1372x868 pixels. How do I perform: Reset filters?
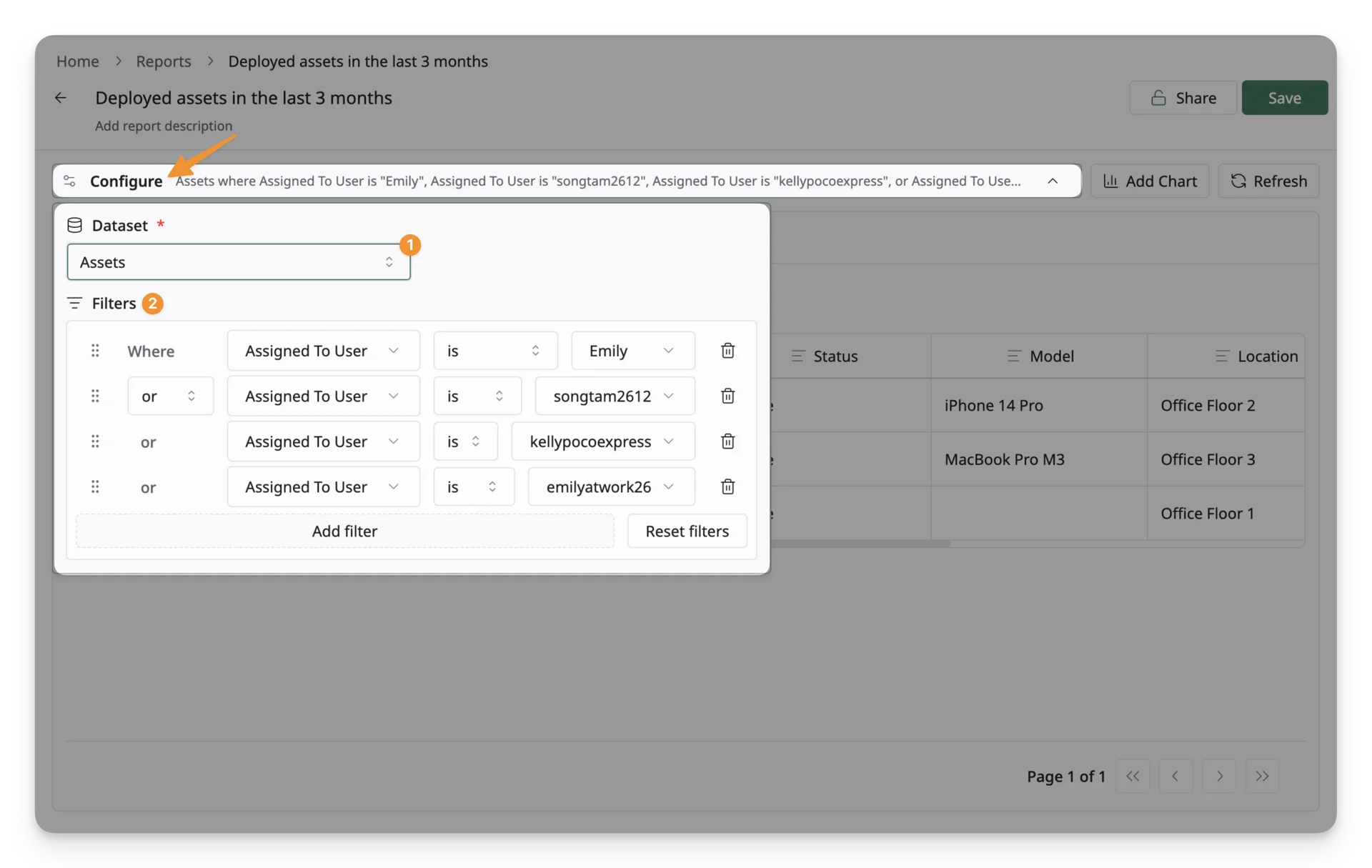(x=687, y=531)
